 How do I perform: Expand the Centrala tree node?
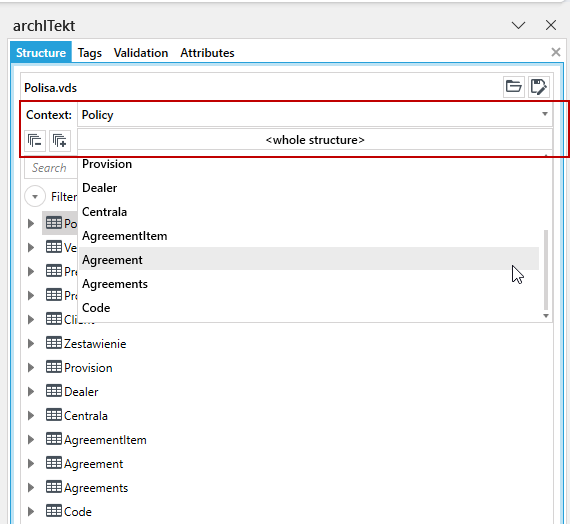click(x=31, y=416)
